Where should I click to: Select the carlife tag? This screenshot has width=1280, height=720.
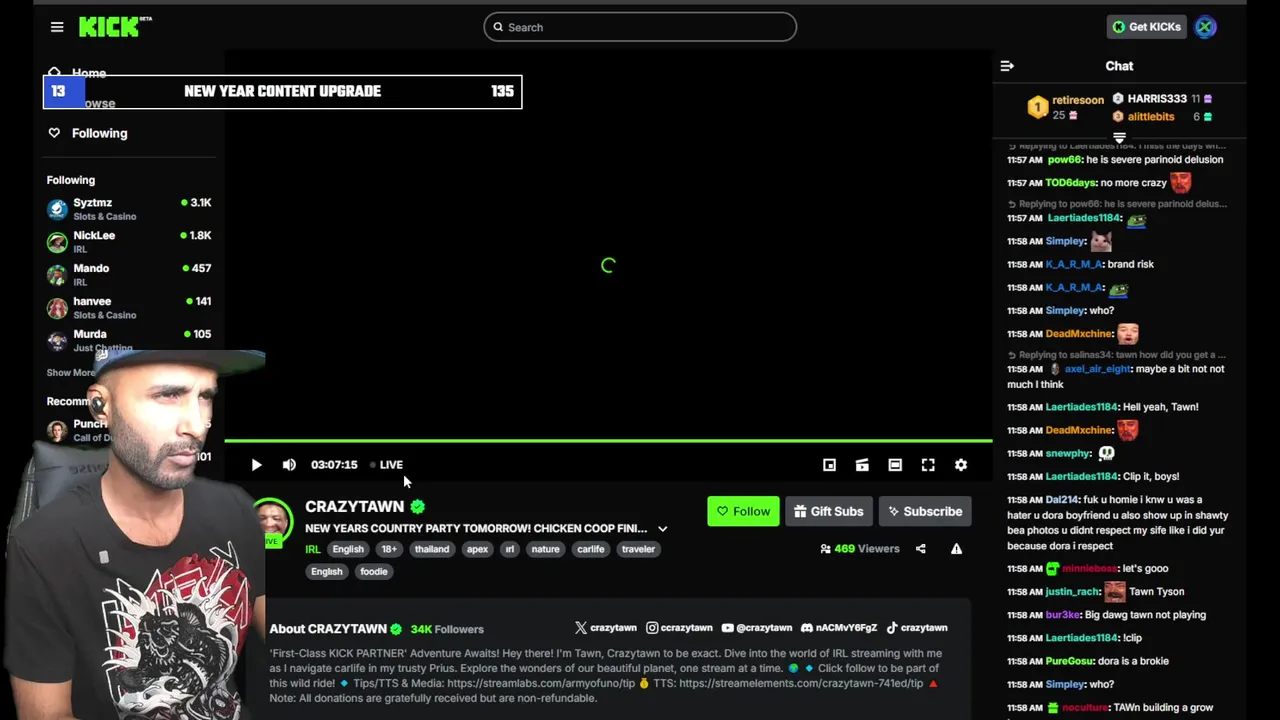coord(590,549)
